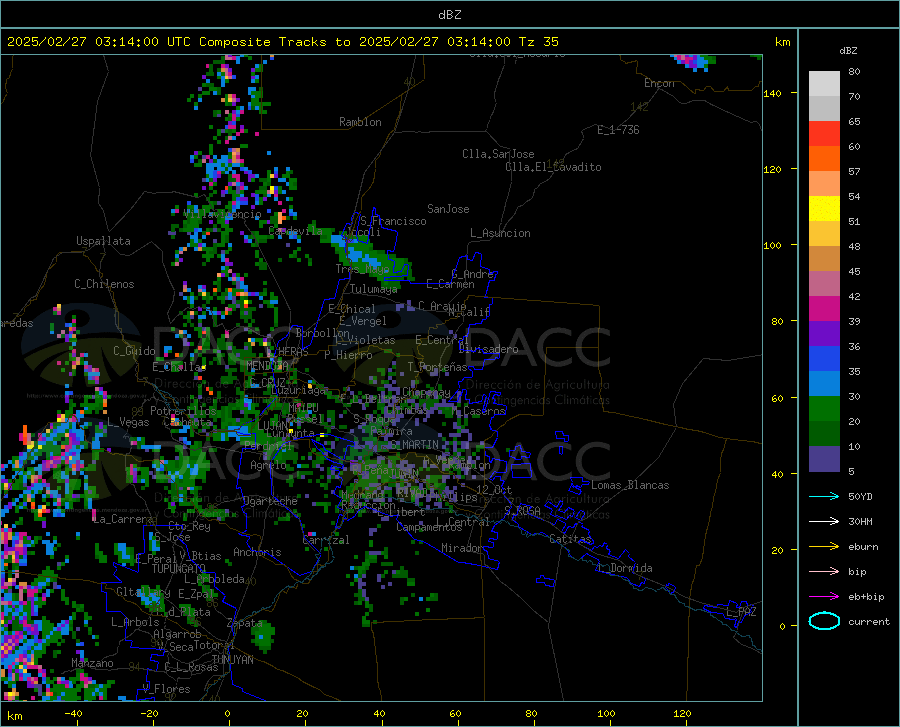900x727 pixels.
Task: Click the S_MARTIN city label
Action: pyautogui.click(x=414, y=445)
